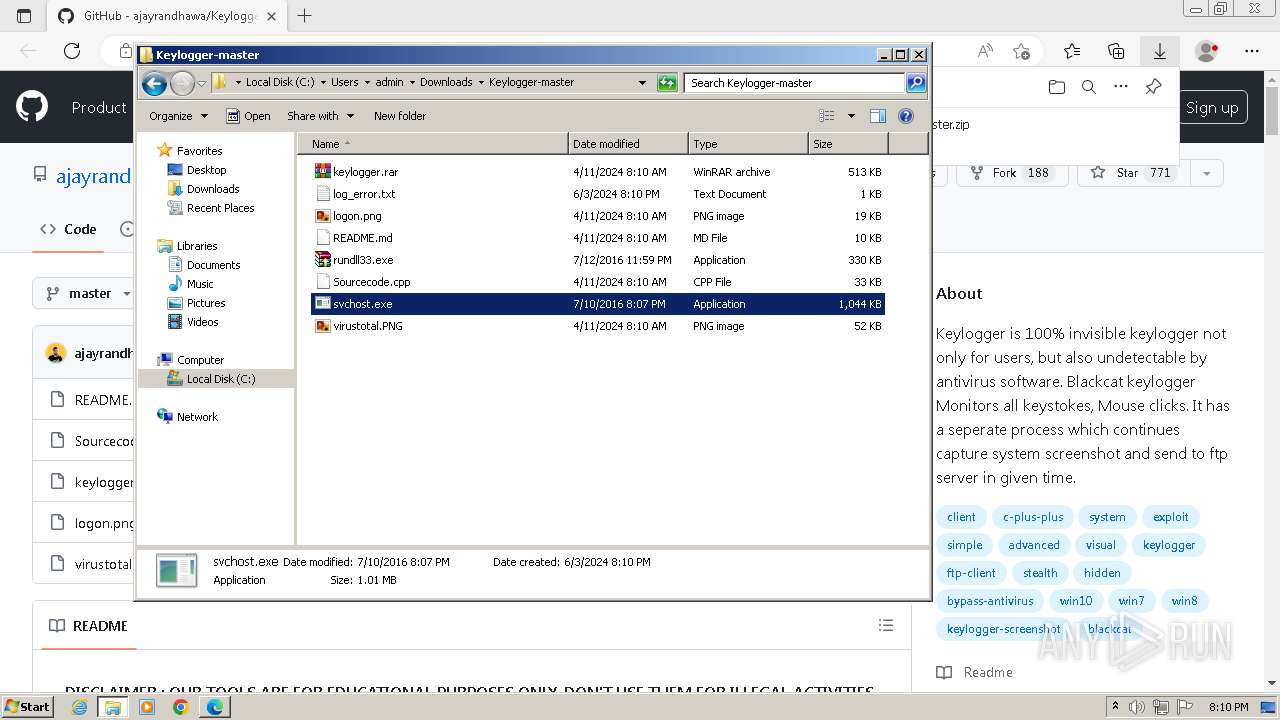Image resolution: width=1280 pixels, height=720 pixels.
Task: Click the search magnifier in Explorer
Action: pos(915,83)
